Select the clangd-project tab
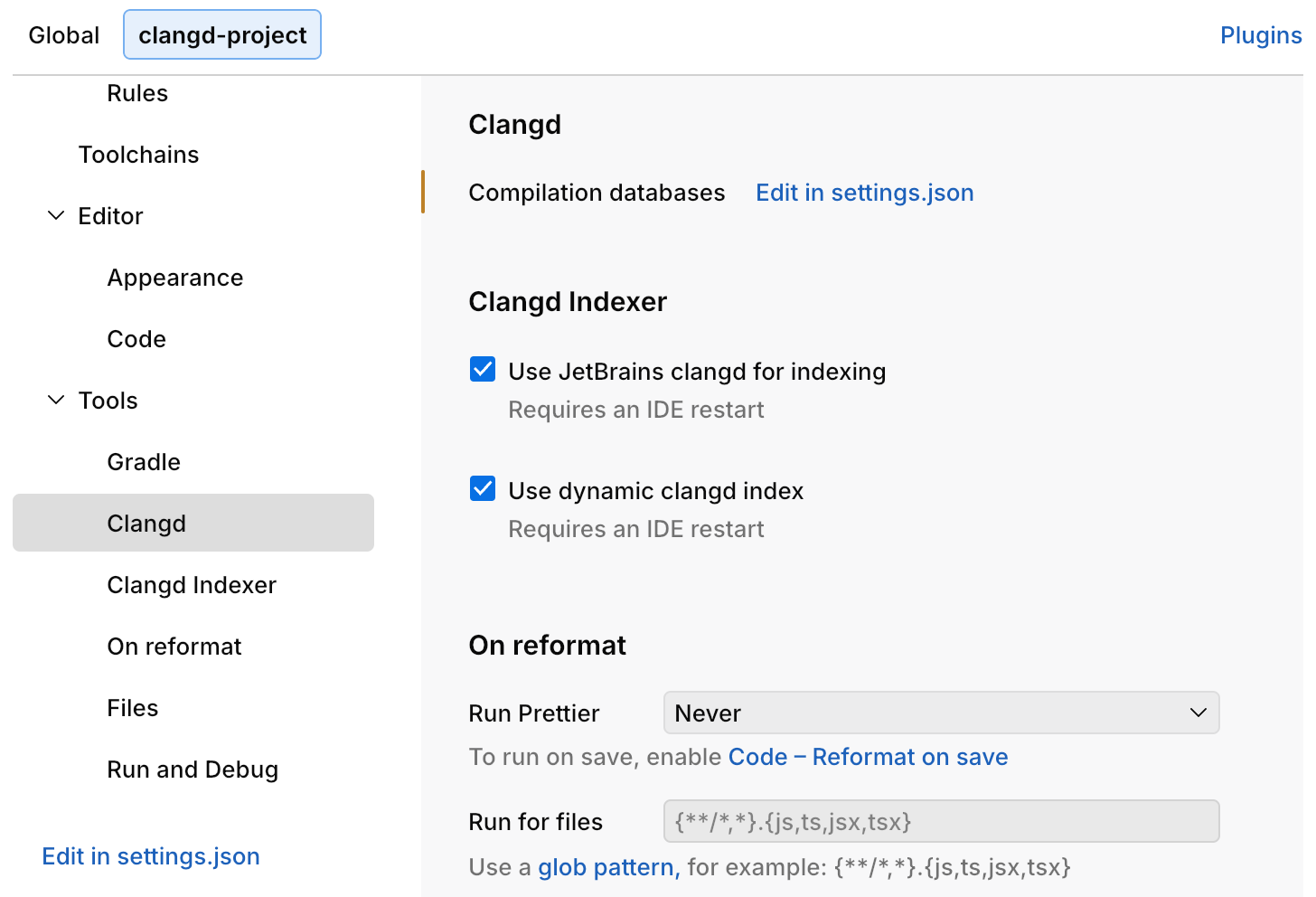The image size is (1316, 897). [221, 35]
